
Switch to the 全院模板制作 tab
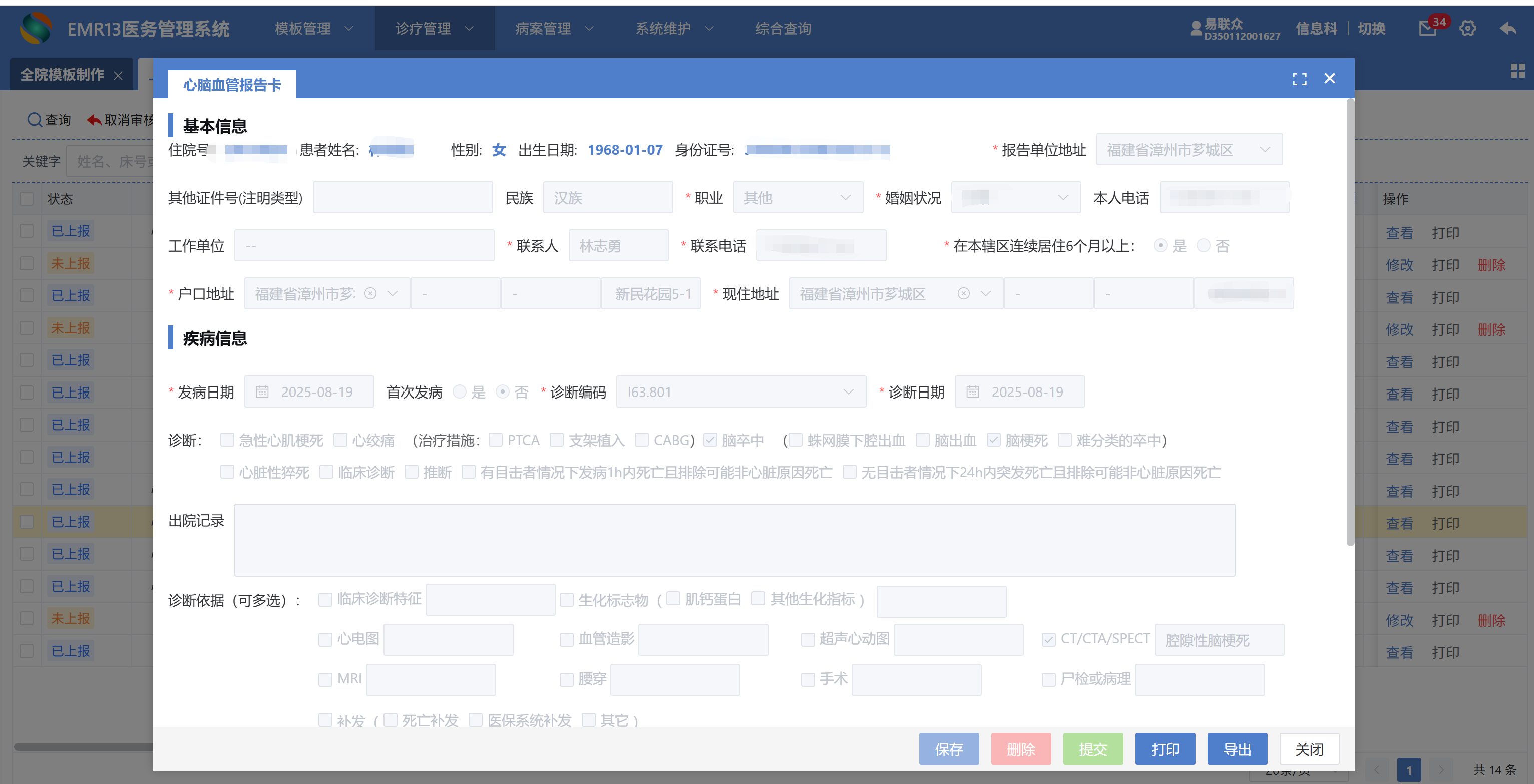[62, 75]
